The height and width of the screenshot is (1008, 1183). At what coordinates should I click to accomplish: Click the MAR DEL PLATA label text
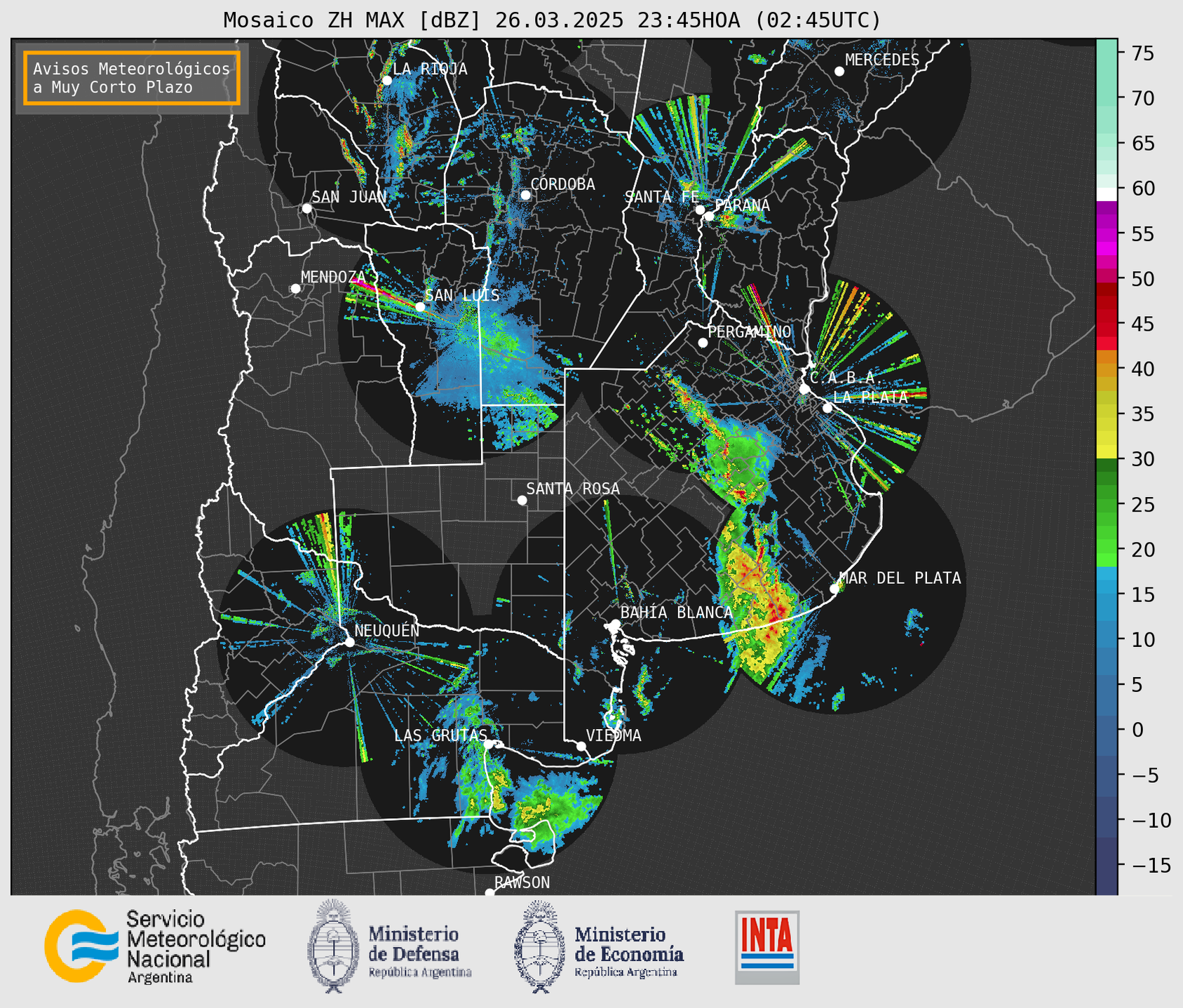(x=900, y=578)
